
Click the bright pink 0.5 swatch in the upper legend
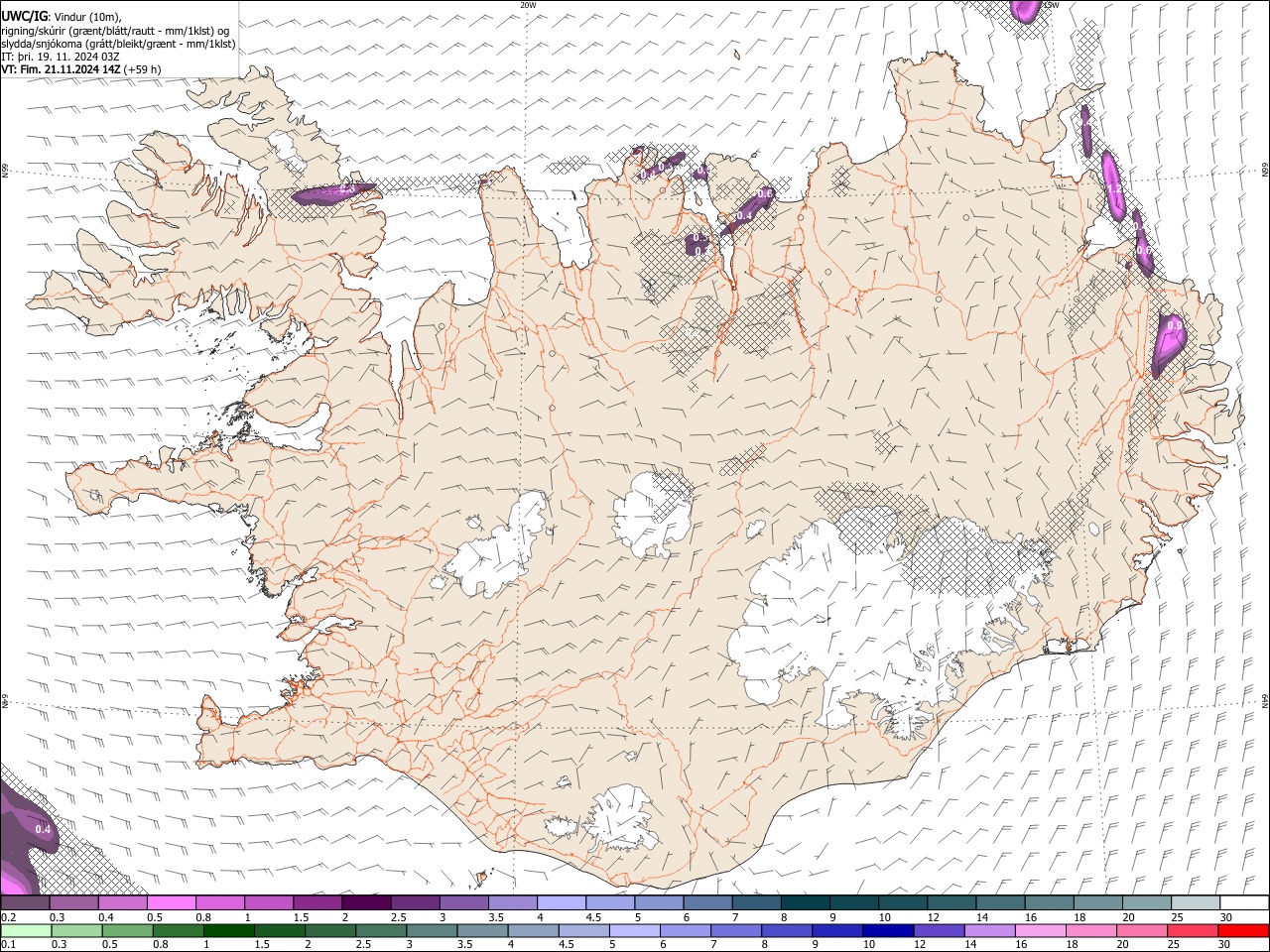pos(171,902)
